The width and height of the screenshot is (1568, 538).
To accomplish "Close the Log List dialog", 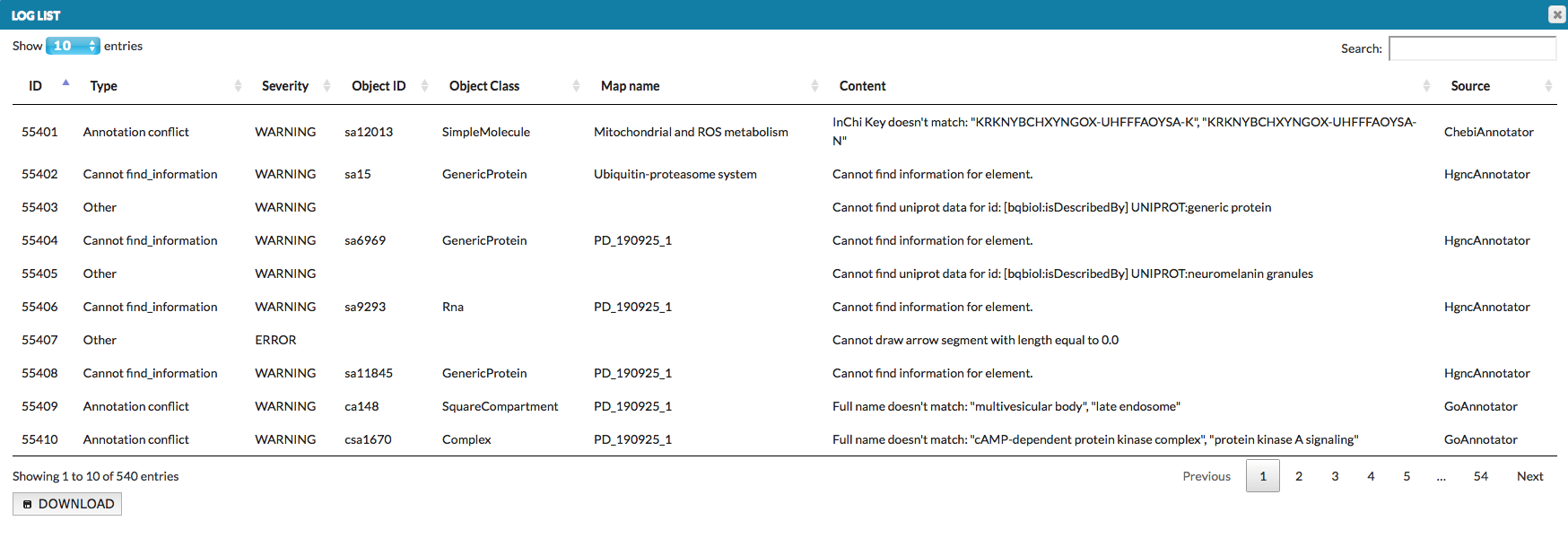I will point(1557,14).
